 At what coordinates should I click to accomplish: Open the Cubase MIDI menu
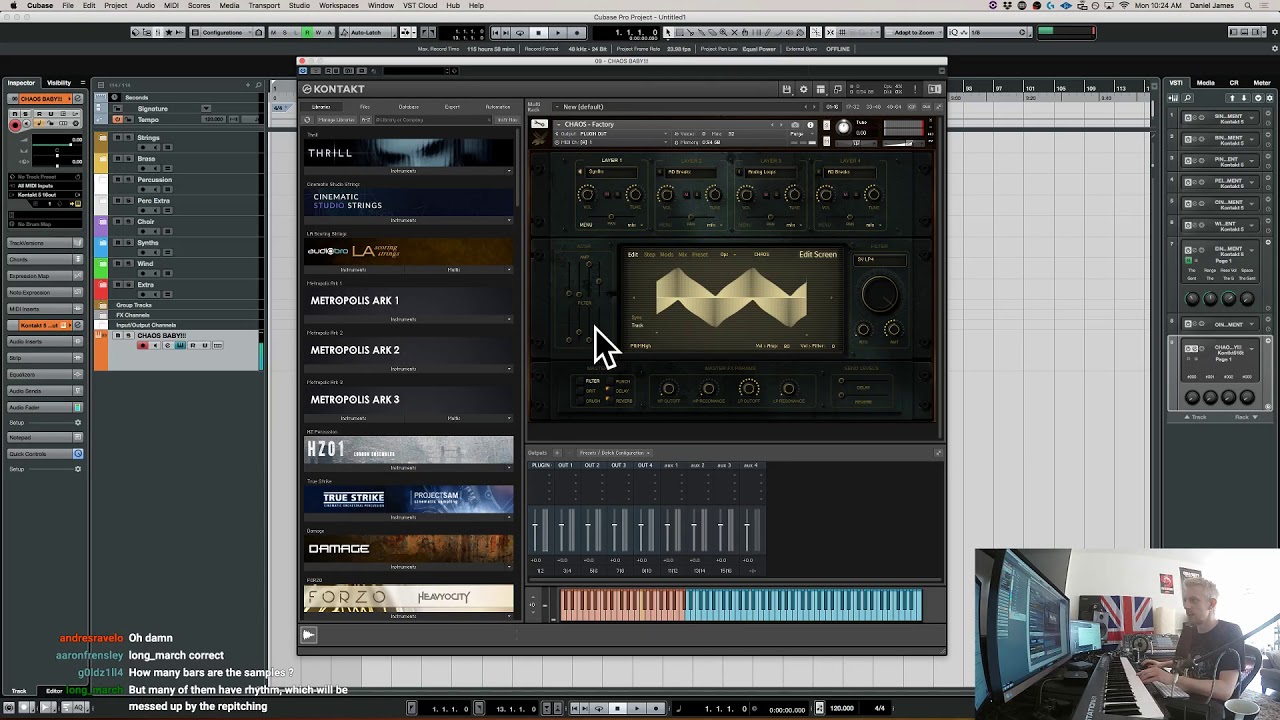[171, 6]
